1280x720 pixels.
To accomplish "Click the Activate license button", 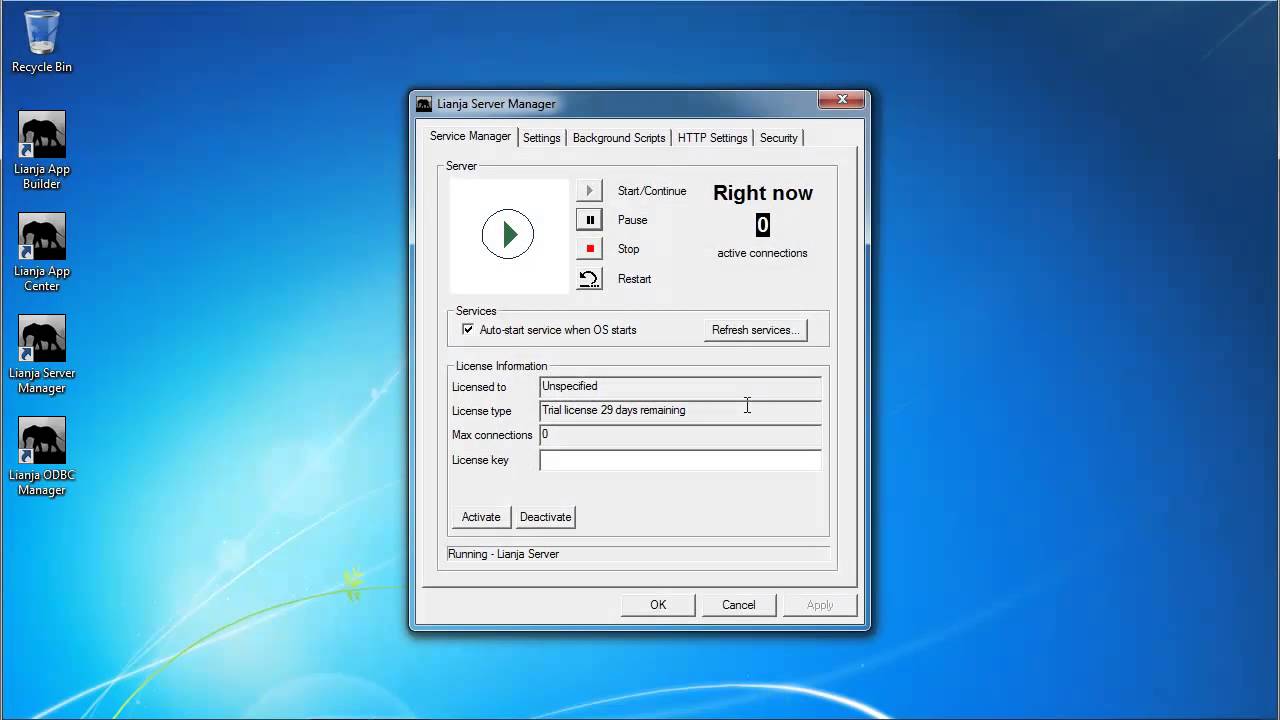I will point(481,517).
